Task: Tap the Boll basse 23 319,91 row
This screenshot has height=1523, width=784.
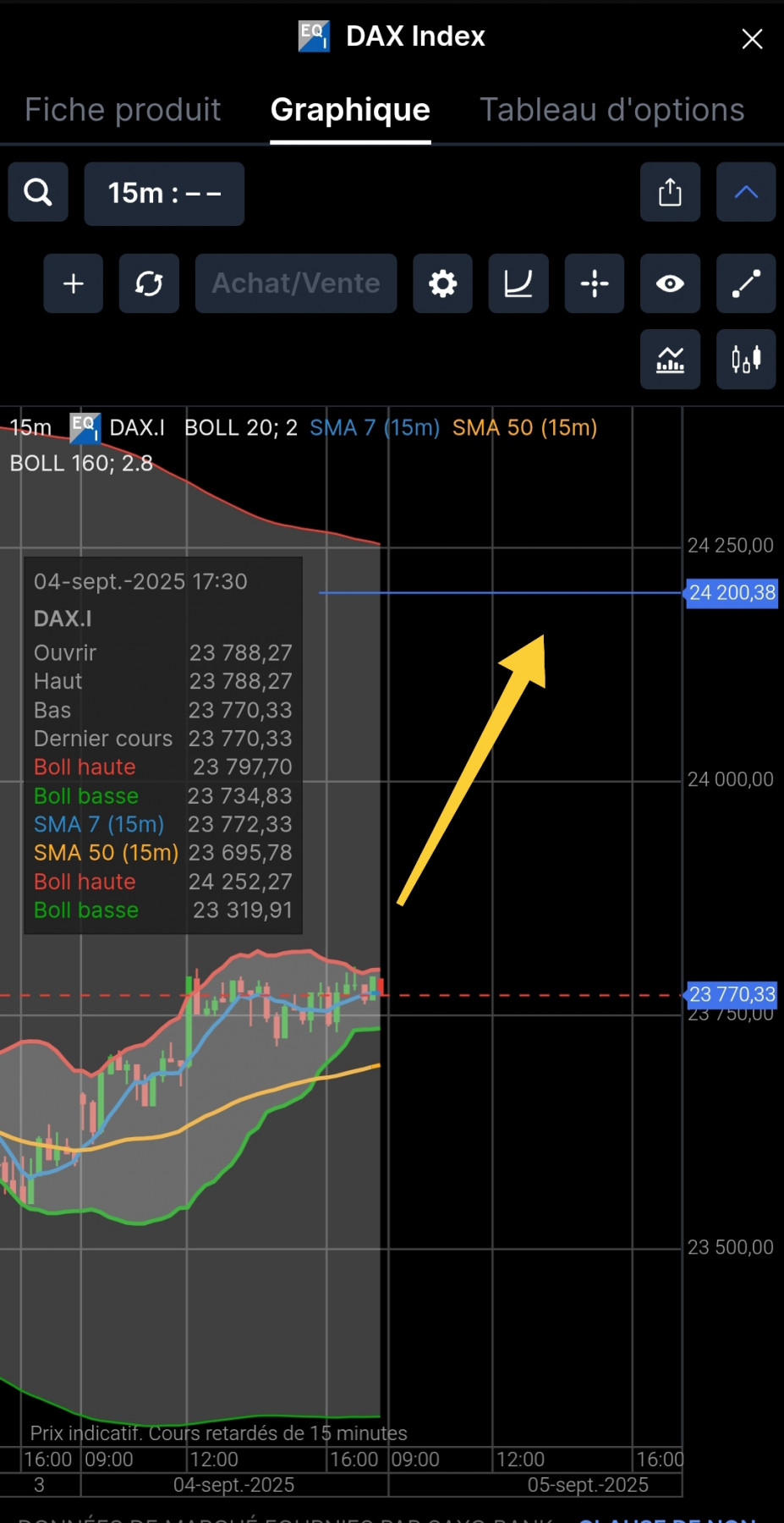Action: [x=162, y=910]
